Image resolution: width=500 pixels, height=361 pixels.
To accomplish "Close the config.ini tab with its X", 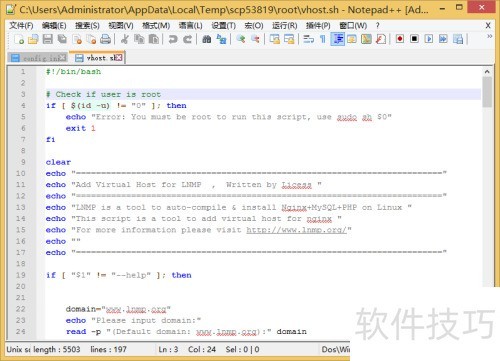I will tap(62, 58).
